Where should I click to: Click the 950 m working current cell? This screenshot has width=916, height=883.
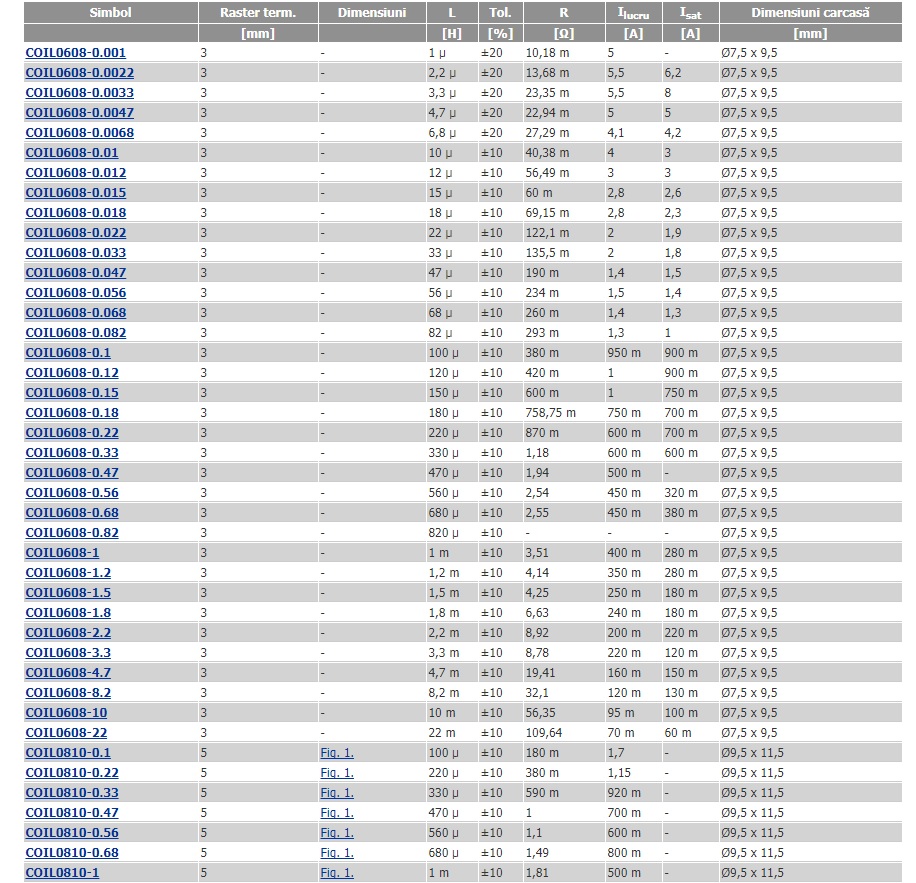(633, 353)
